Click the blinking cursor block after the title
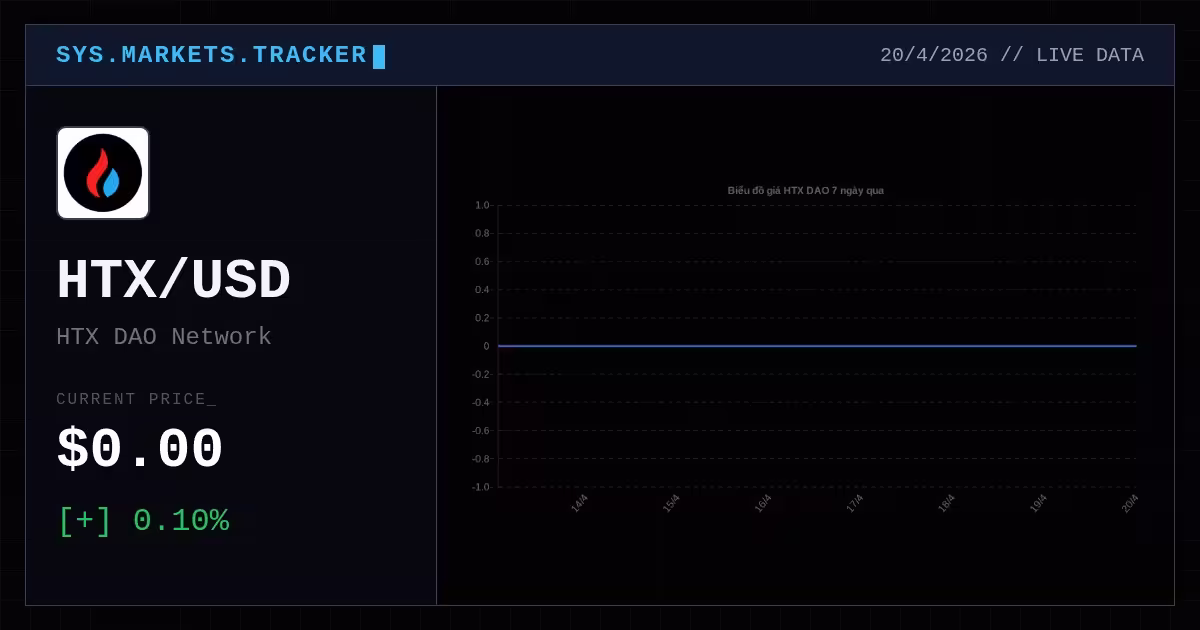 pyautogui.click(x=379, y=57)
